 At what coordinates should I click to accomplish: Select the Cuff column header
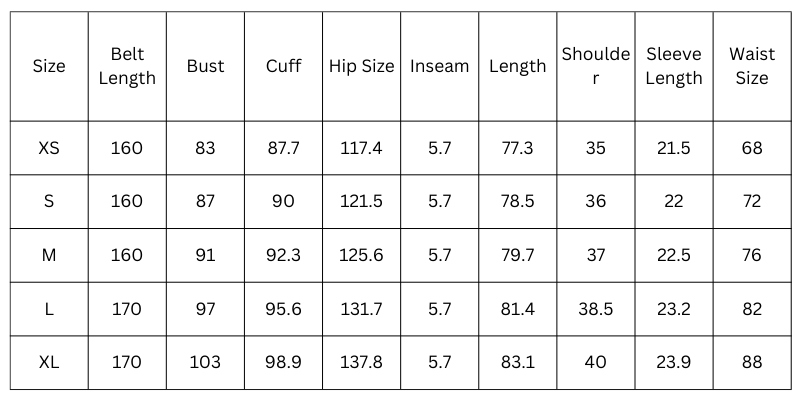(284, 66)
